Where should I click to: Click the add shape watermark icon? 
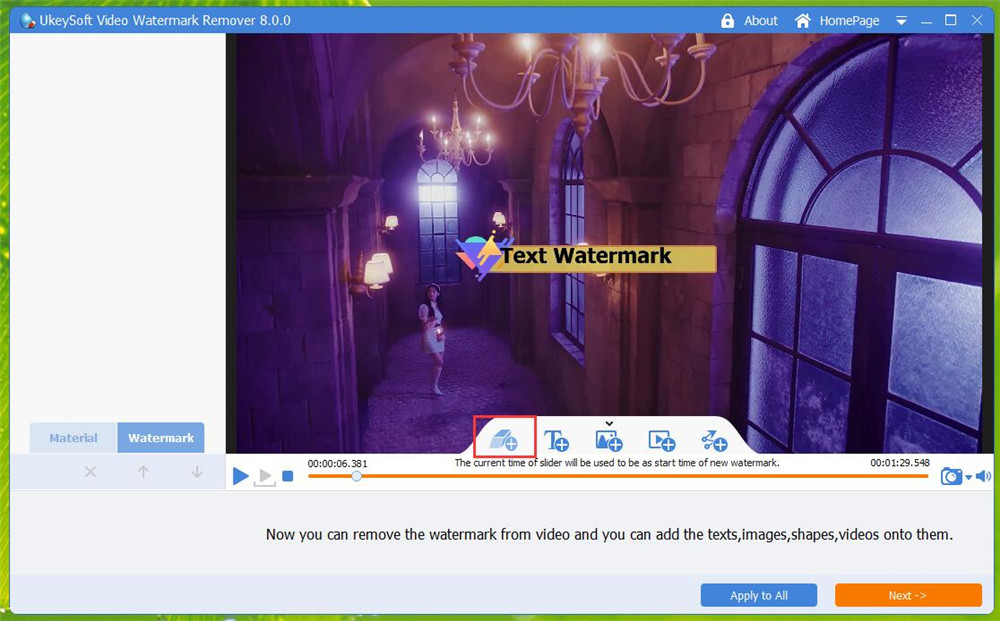[714, 440]
